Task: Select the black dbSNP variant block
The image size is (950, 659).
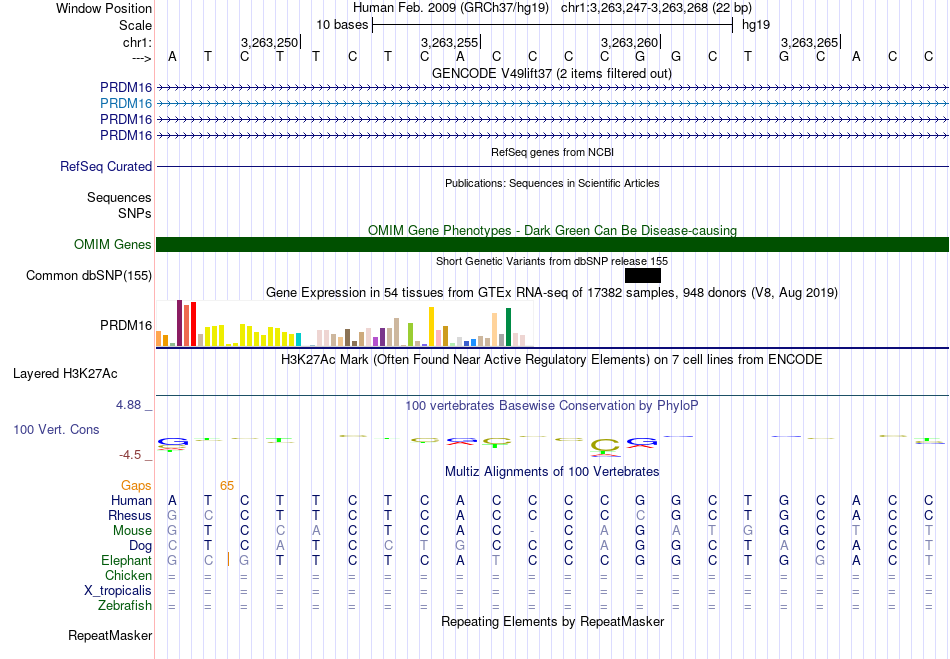Action: point(643,276)
